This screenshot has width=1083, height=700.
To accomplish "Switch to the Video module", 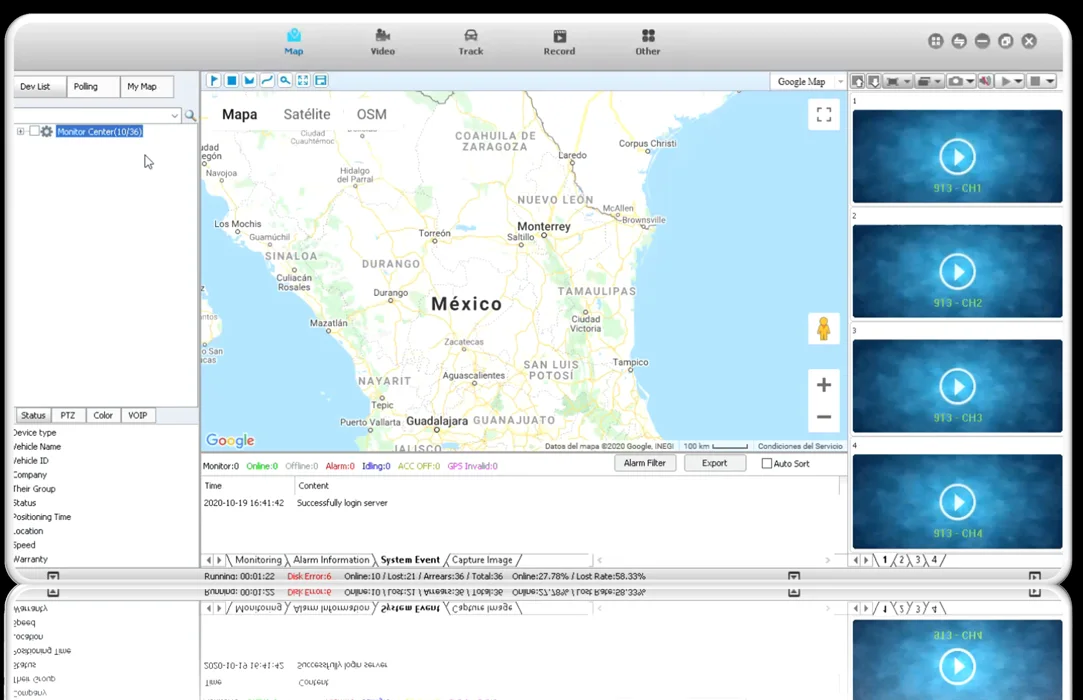I will pyautogui.click(x=383, y=42).
